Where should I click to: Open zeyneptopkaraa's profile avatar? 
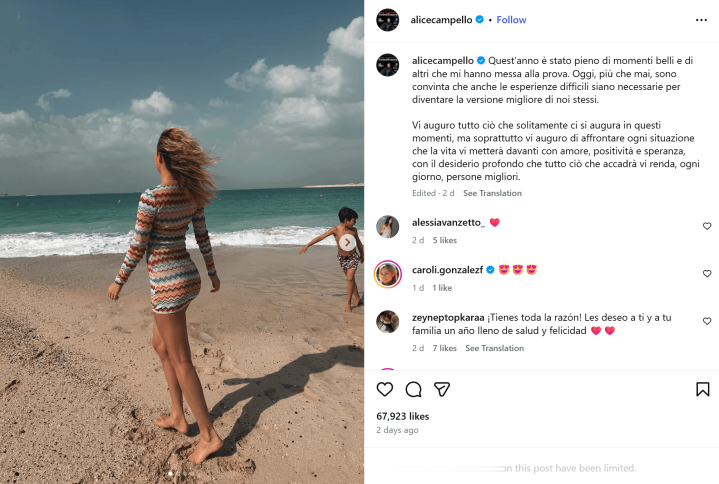pos(387,321)
